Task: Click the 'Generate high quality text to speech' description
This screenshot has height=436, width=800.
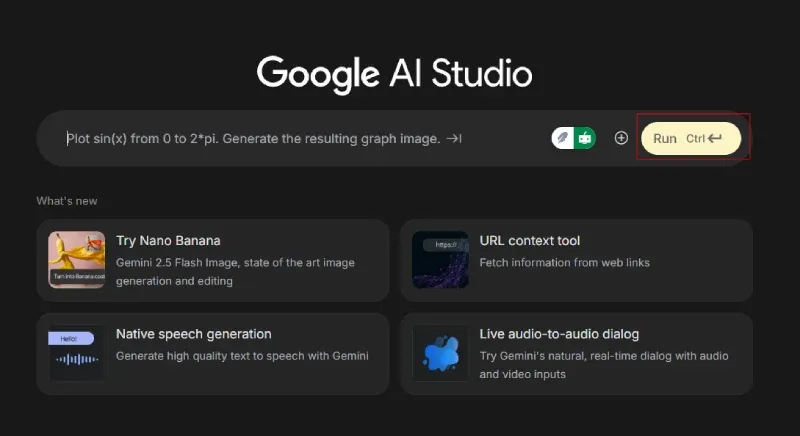Action: (242, 356)
